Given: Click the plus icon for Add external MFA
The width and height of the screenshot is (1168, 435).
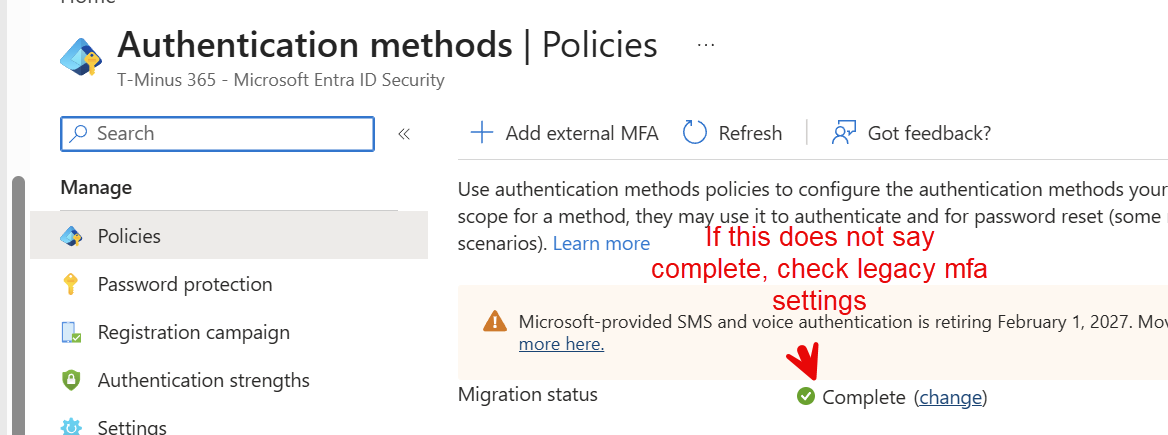Looking at the screenshot, I should pos(482,133).
